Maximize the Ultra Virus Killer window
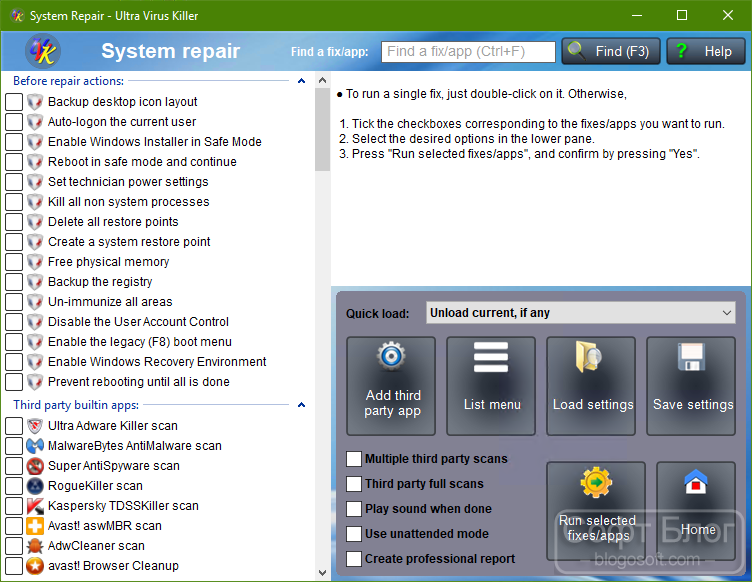 pos(682,15)
